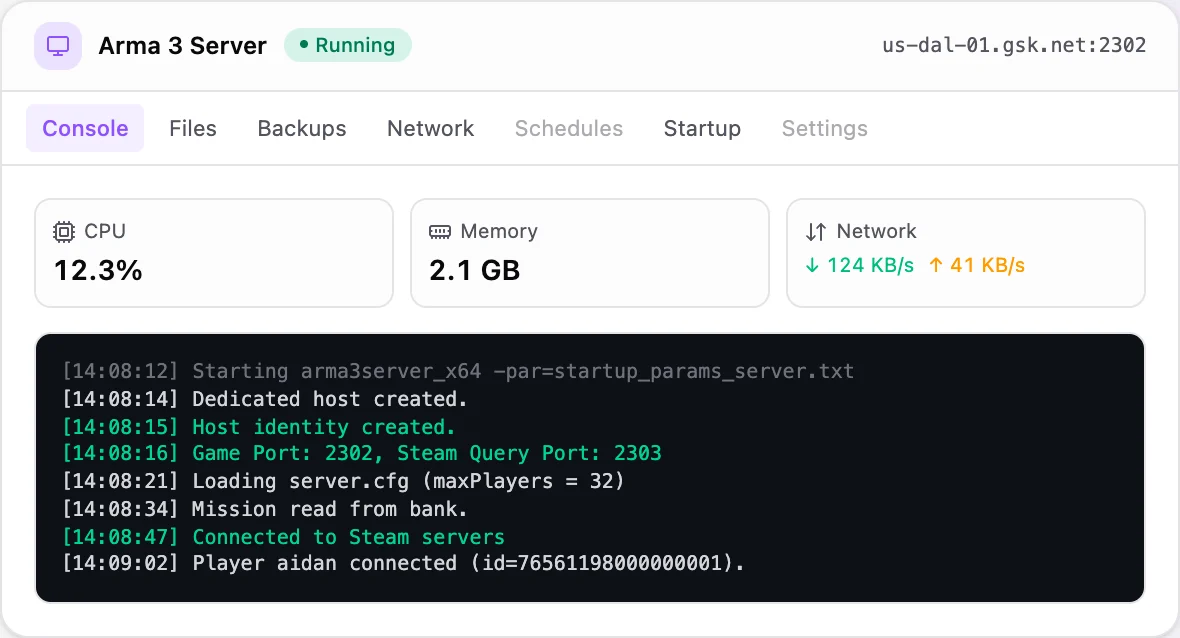The height and width of the screenshot is (638, 1180).
Task: Click log line Mission read from bank
Action: click(x=265, y=509)
